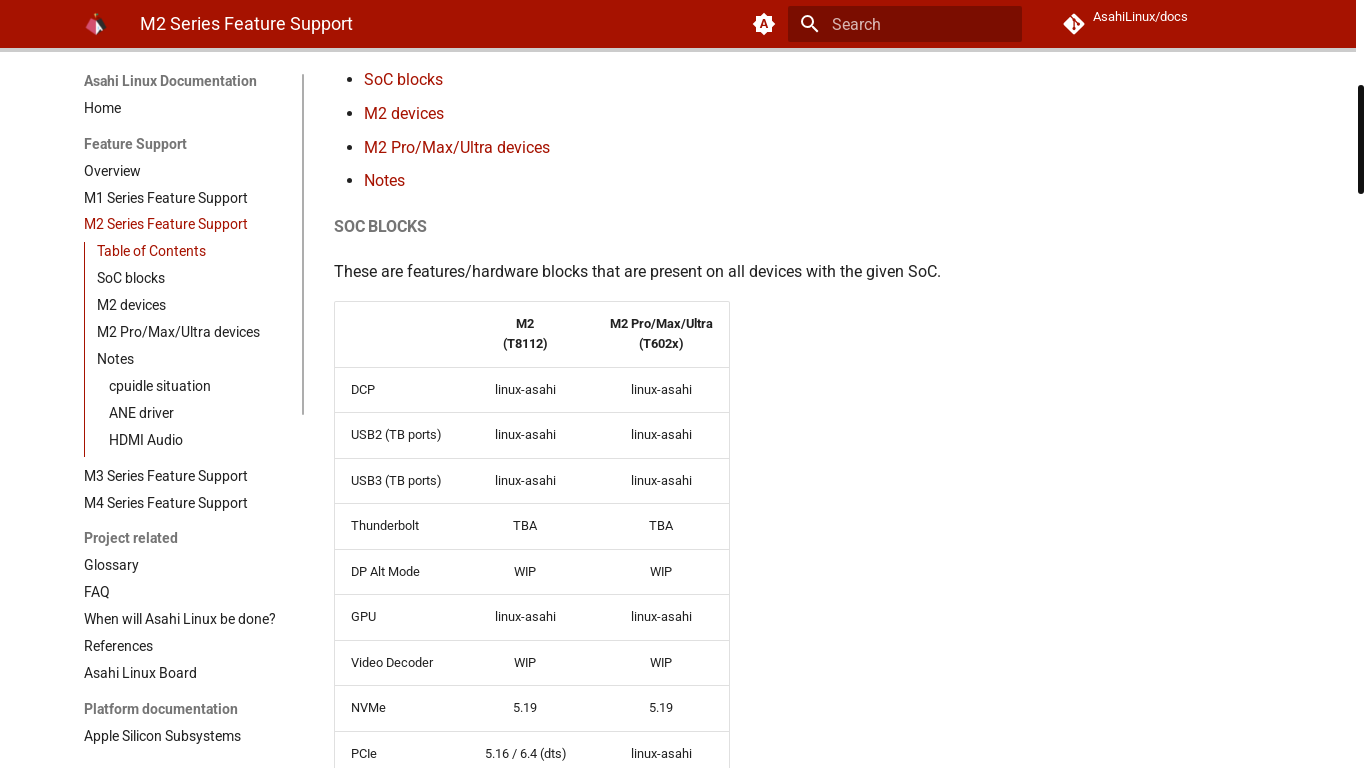Click the Asahi Linux Documentation sidebar title

170,81
